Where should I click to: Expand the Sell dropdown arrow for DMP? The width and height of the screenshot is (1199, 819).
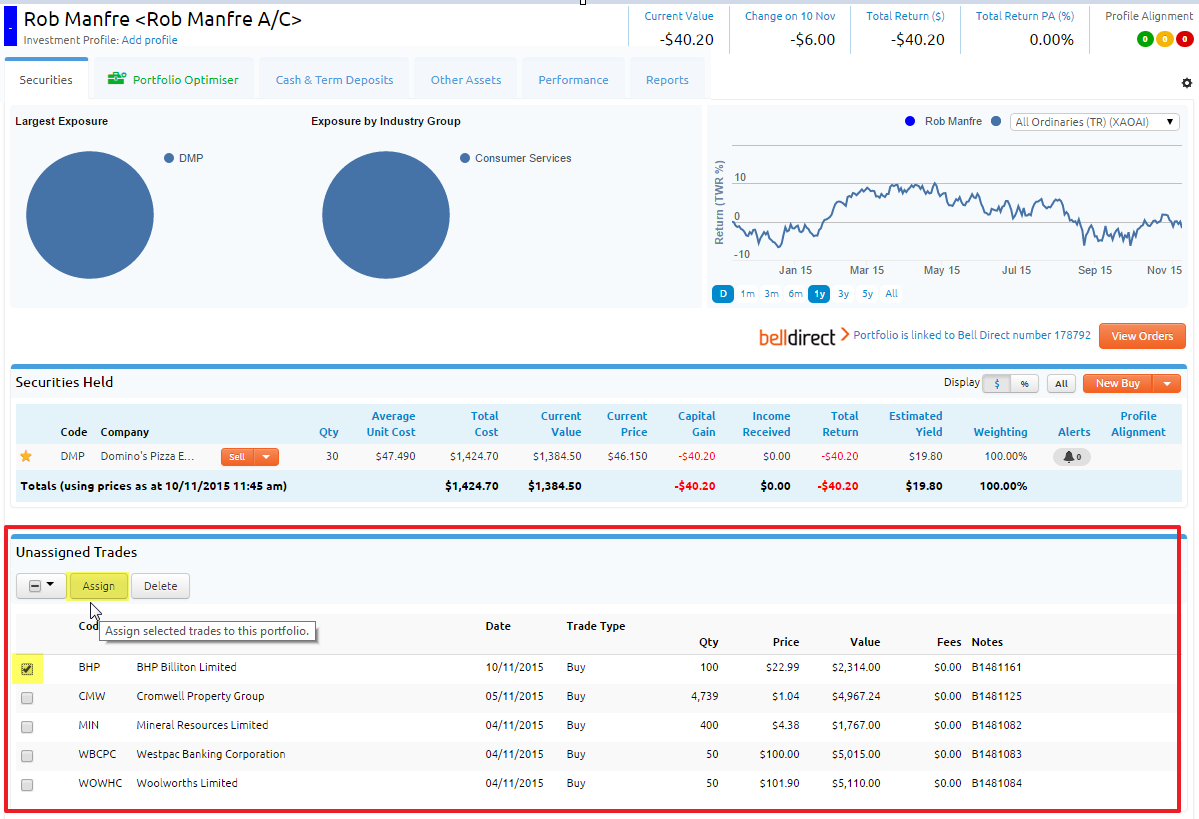266,457
